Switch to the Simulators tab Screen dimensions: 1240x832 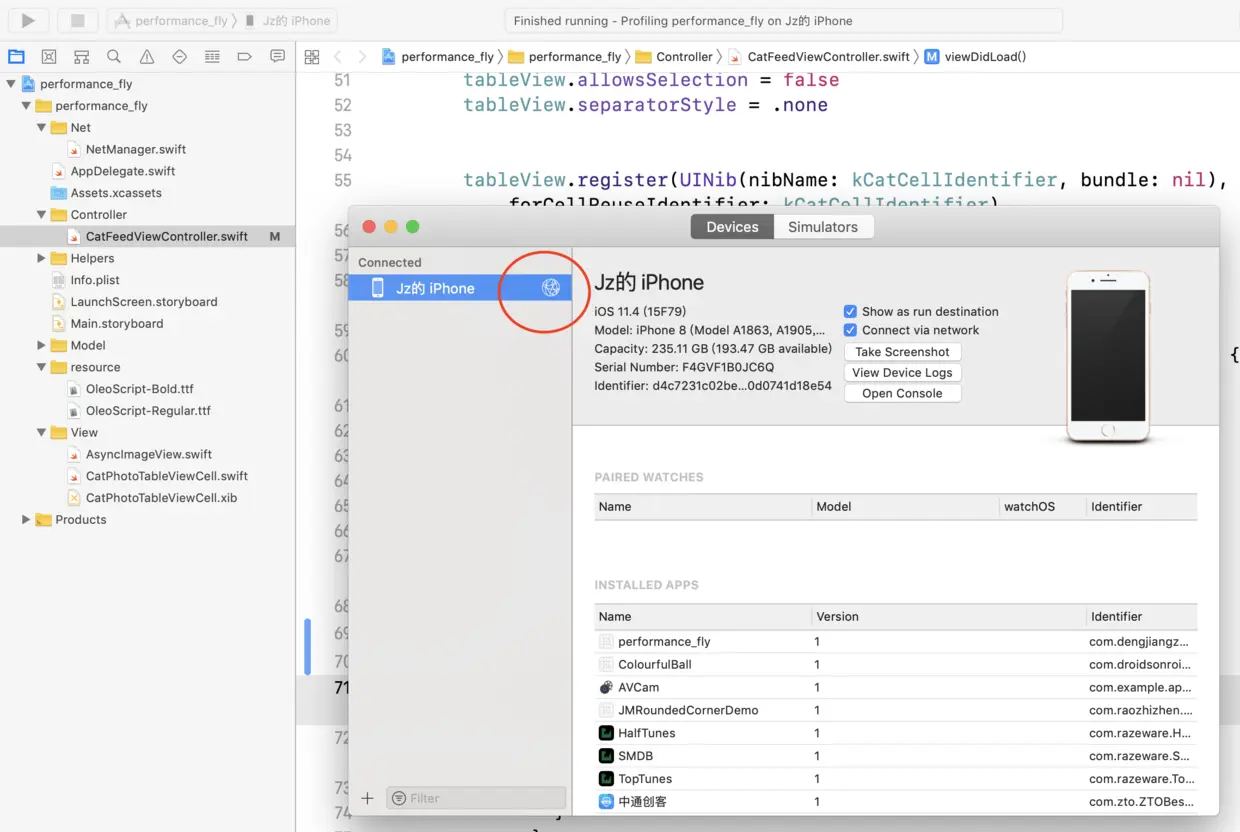pos(823,227)
